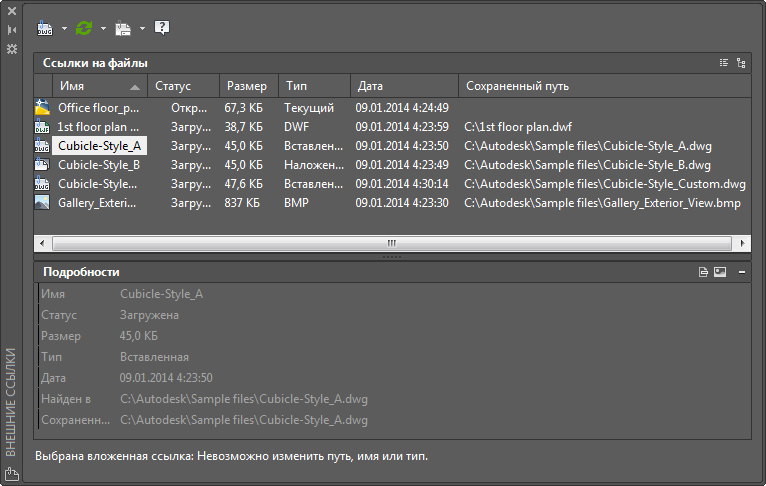This screenshot has width=766, height=486.
Task: Sort by the Сохраненный путь column header
Action: tap(605, 86)
